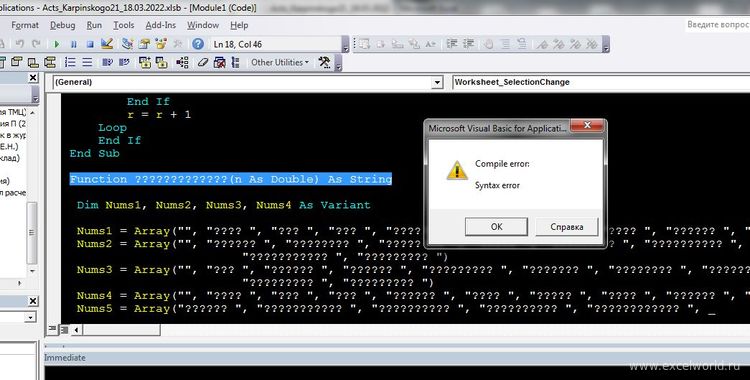Viewport: 750px width, 380px height.
Task: Click the List Constants icon
Action: (x=381, y=44)
